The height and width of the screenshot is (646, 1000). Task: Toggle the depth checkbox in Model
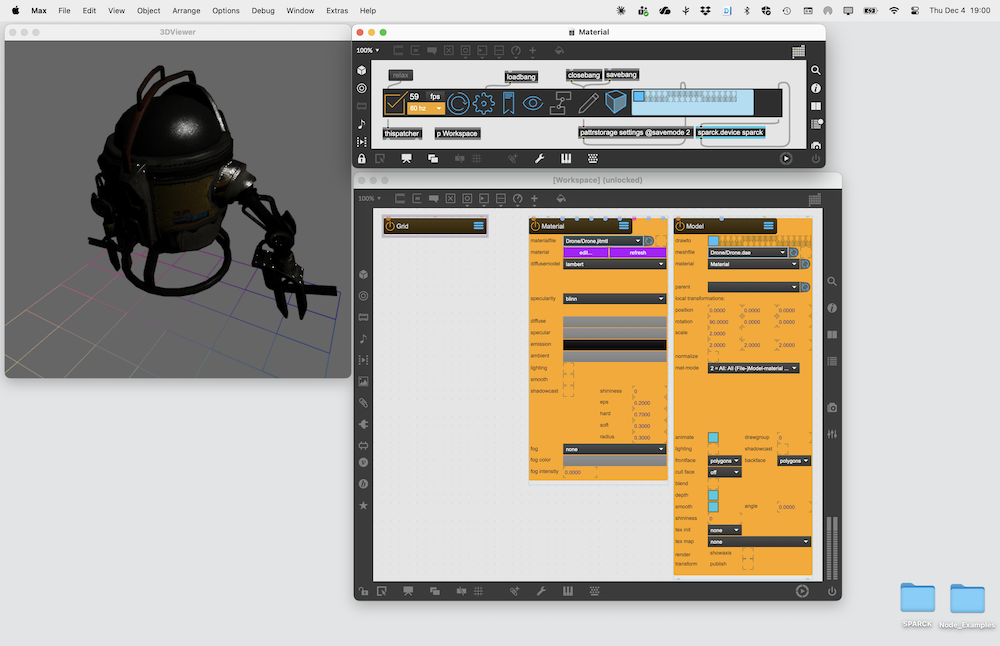713,495
